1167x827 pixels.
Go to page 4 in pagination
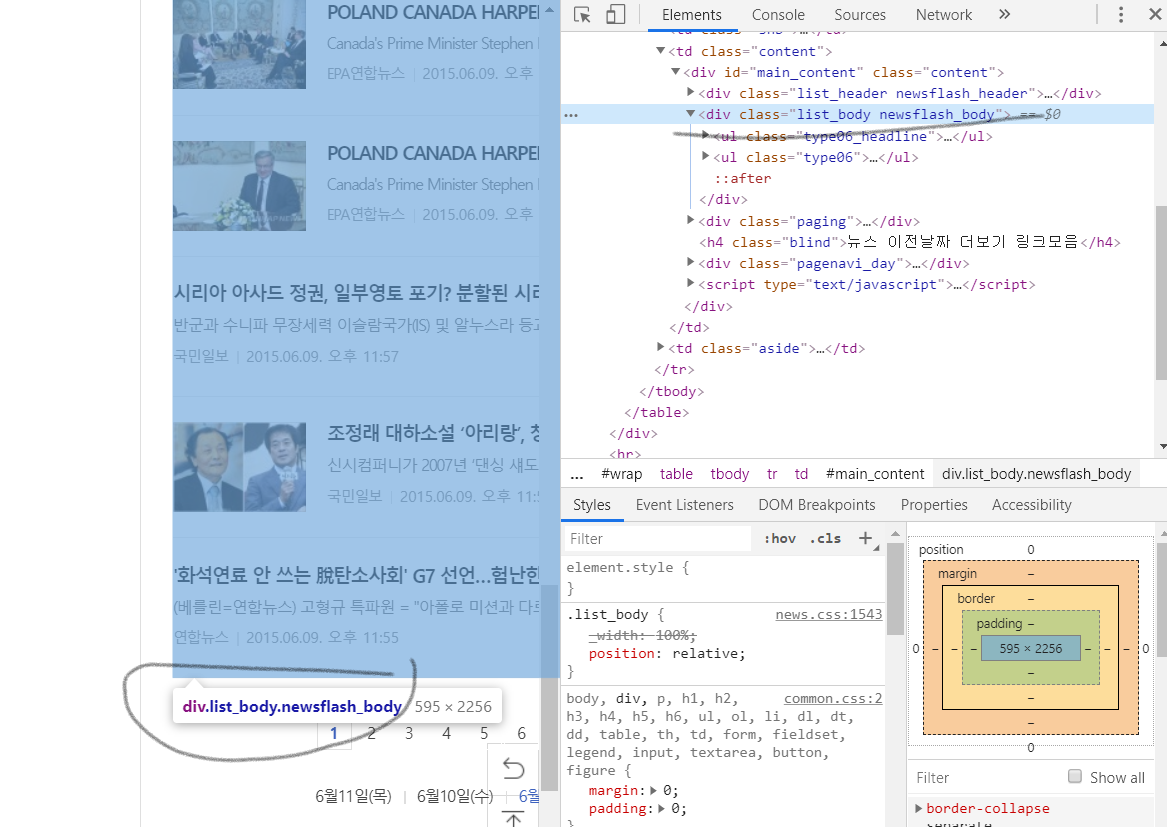click(447, 734)
